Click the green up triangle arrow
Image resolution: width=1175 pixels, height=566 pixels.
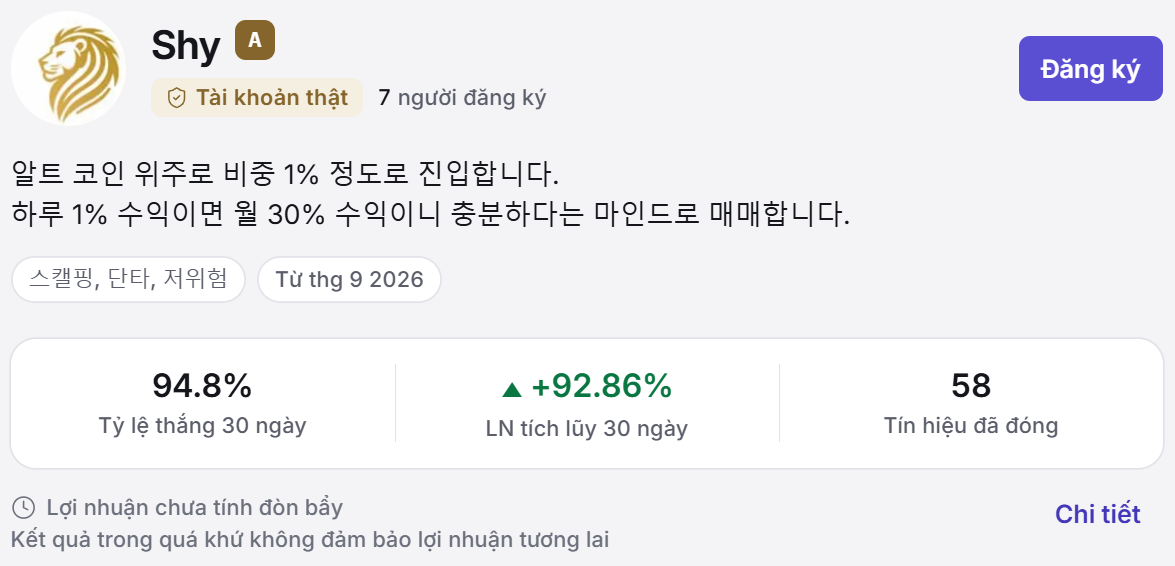[512, 388]
